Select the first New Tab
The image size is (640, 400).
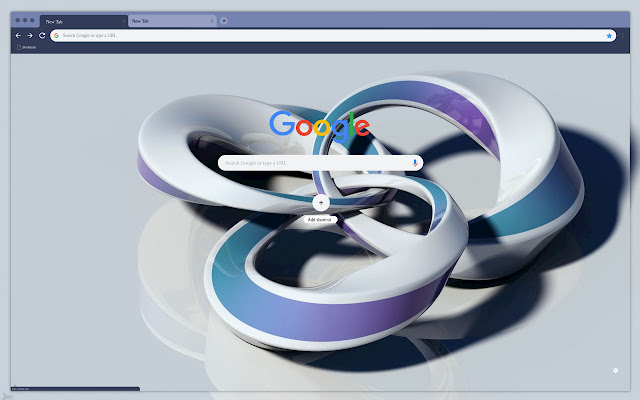84,21
